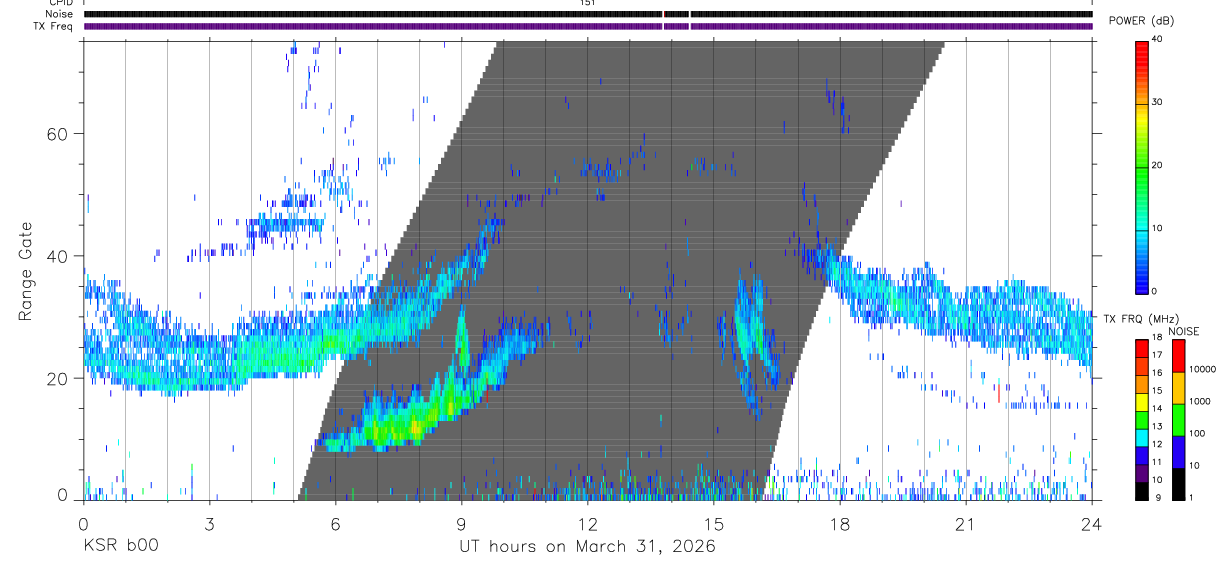
Task: Click the 6 tick on the UT hours axis
Action: (336, 522)
